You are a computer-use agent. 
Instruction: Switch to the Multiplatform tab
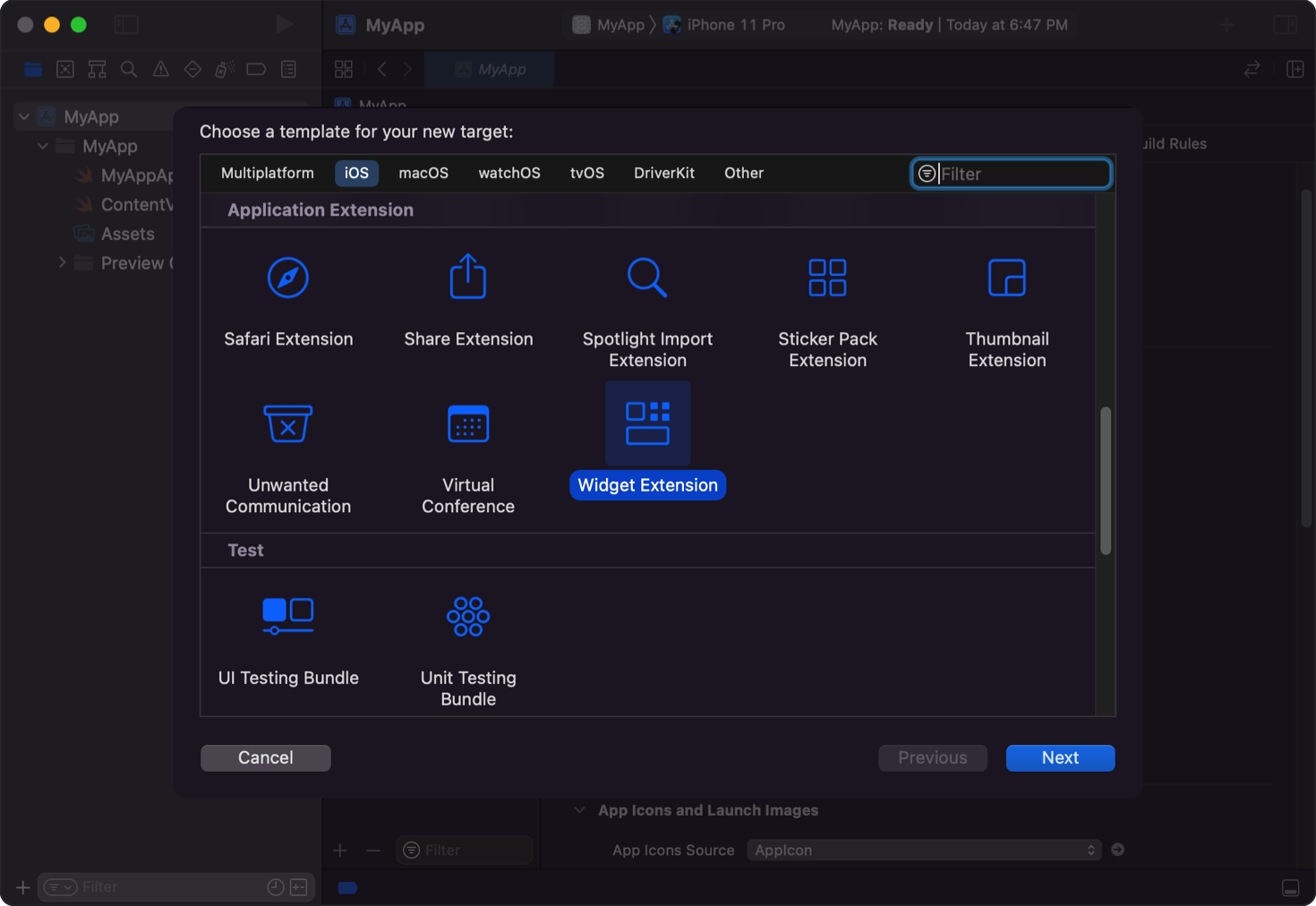[x=268, y=173]
